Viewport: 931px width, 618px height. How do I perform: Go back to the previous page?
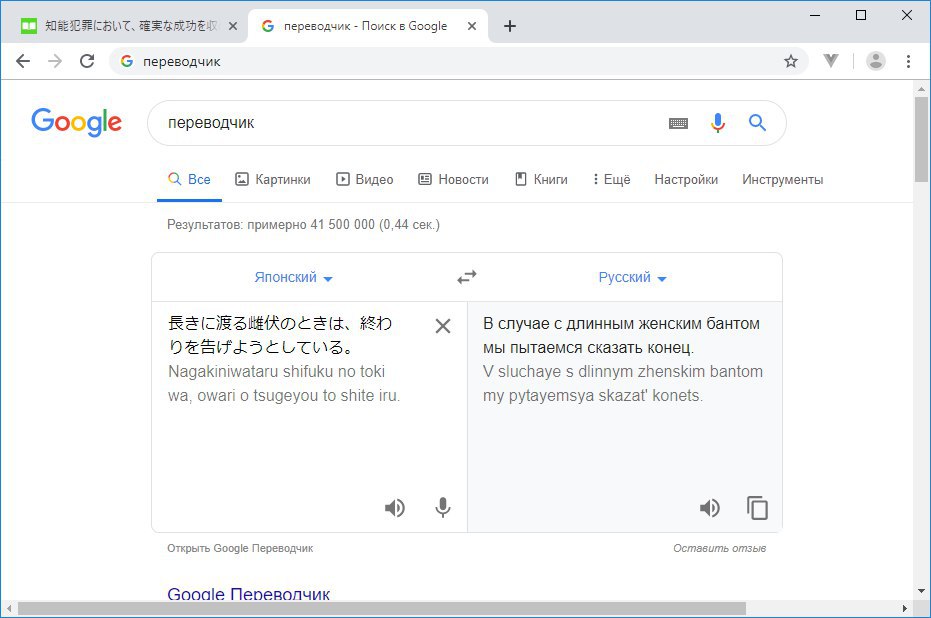[23, 61]
